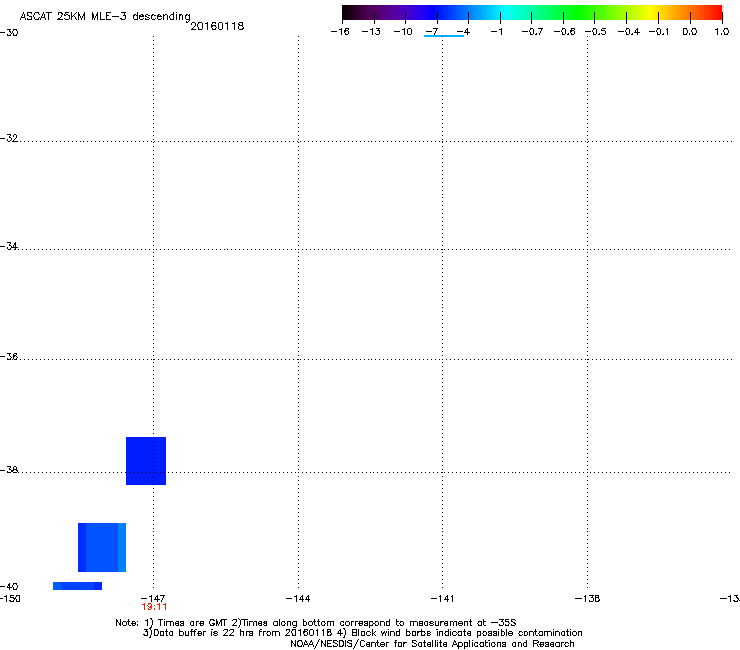Click the -147 longitude axis label
This screenshot has width=740, height=650.
tap(153, 599)
